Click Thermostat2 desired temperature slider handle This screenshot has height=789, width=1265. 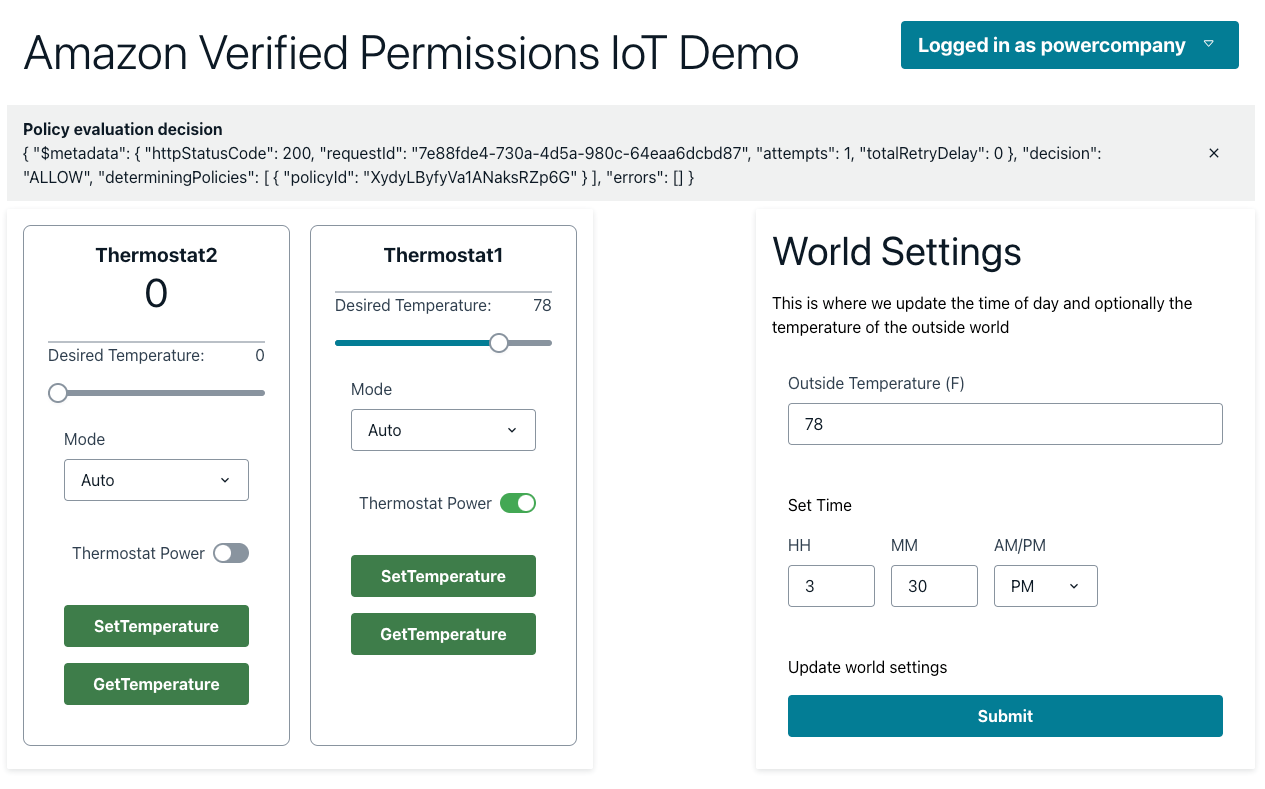[x=58, y=393]
